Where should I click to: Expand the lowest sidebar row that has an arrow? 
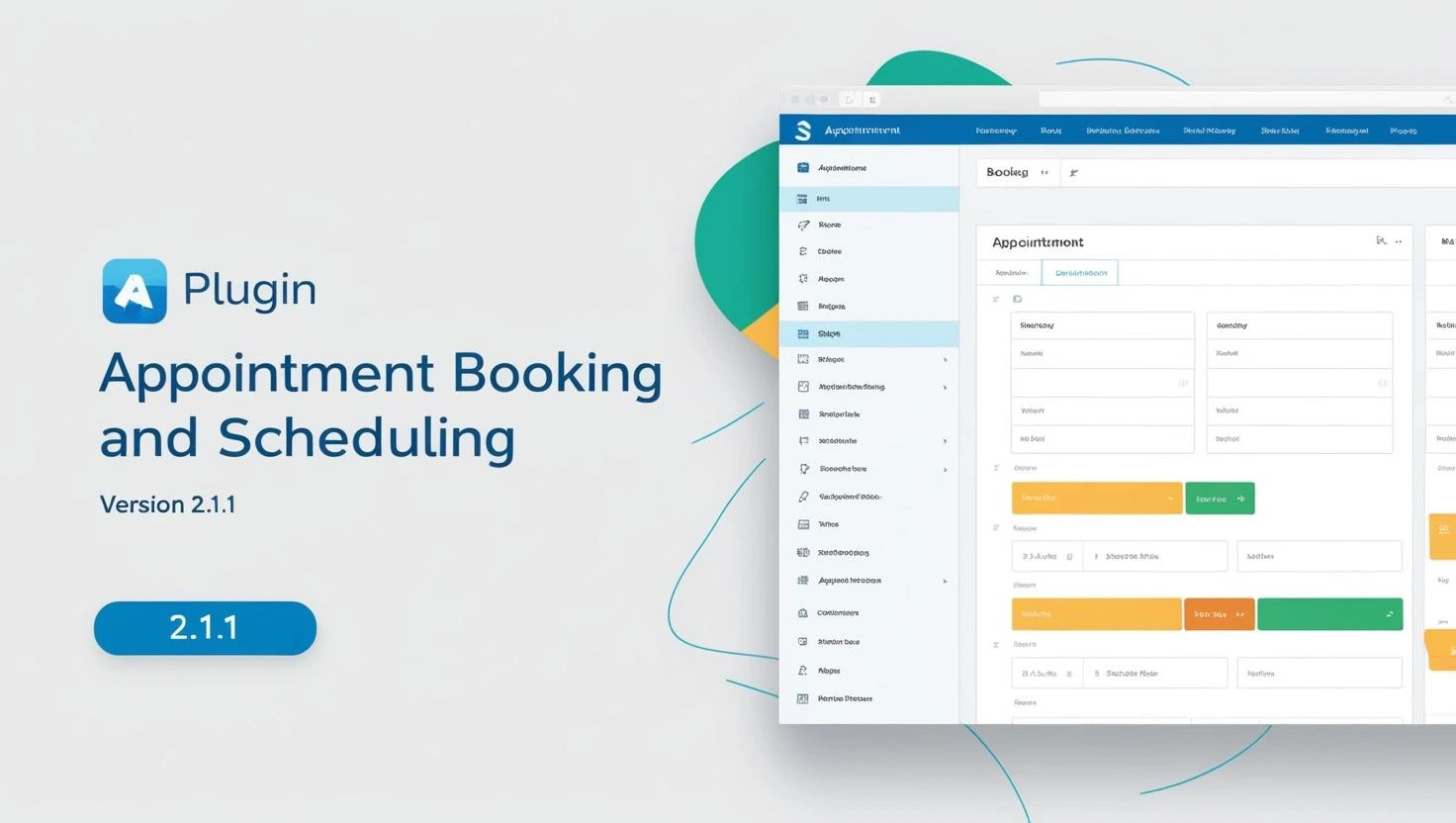pos(868,581)
